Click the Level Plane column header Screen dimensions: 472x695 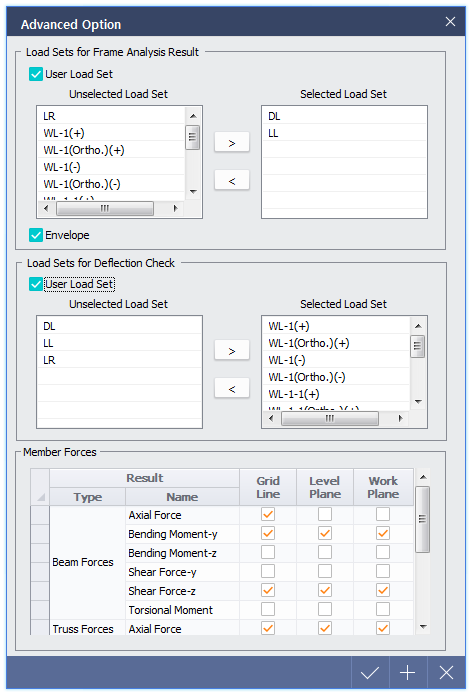[325, 487]
